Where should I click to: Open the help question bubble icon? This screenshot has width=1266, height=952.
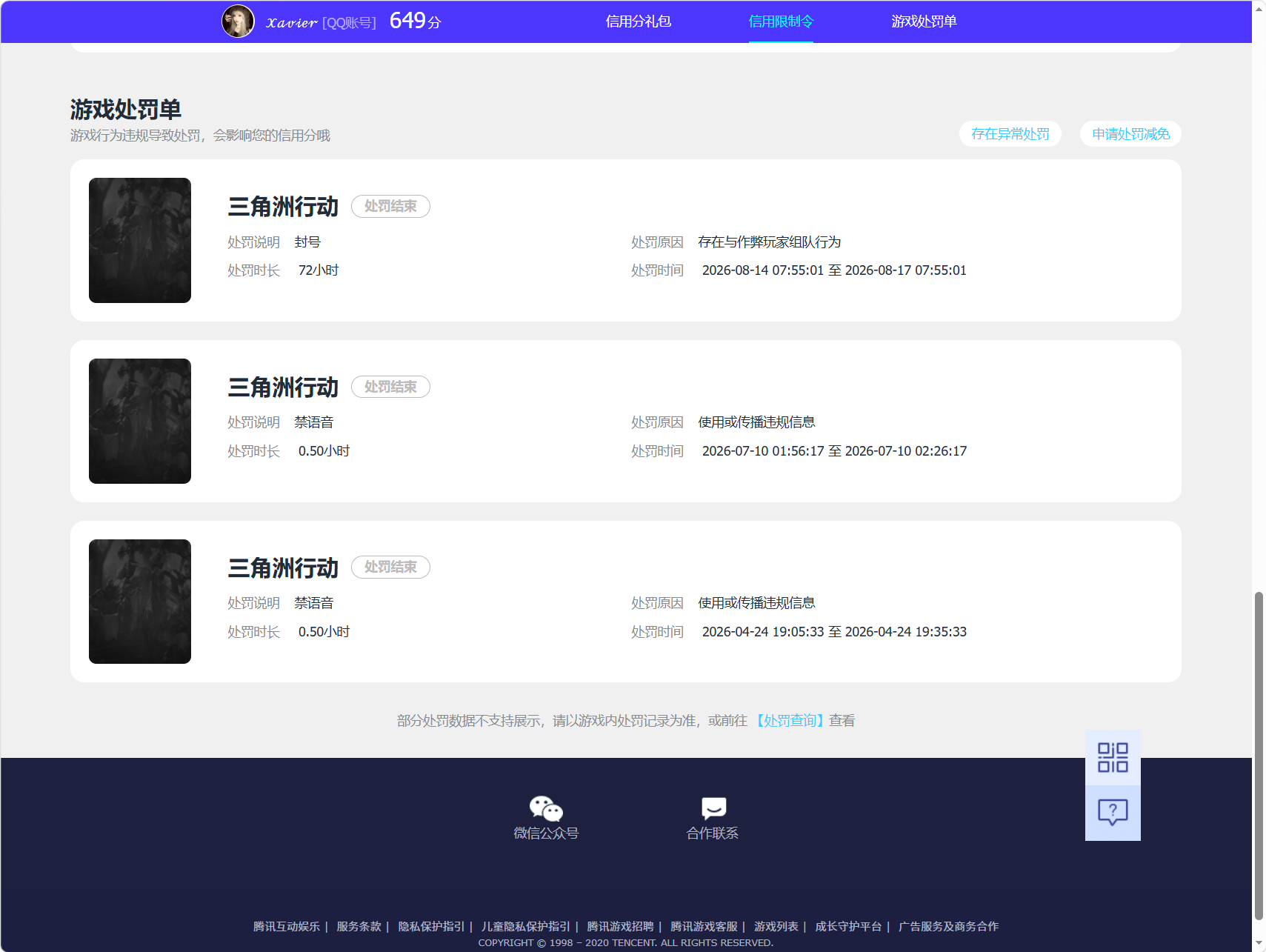[x=1113, y=813]
